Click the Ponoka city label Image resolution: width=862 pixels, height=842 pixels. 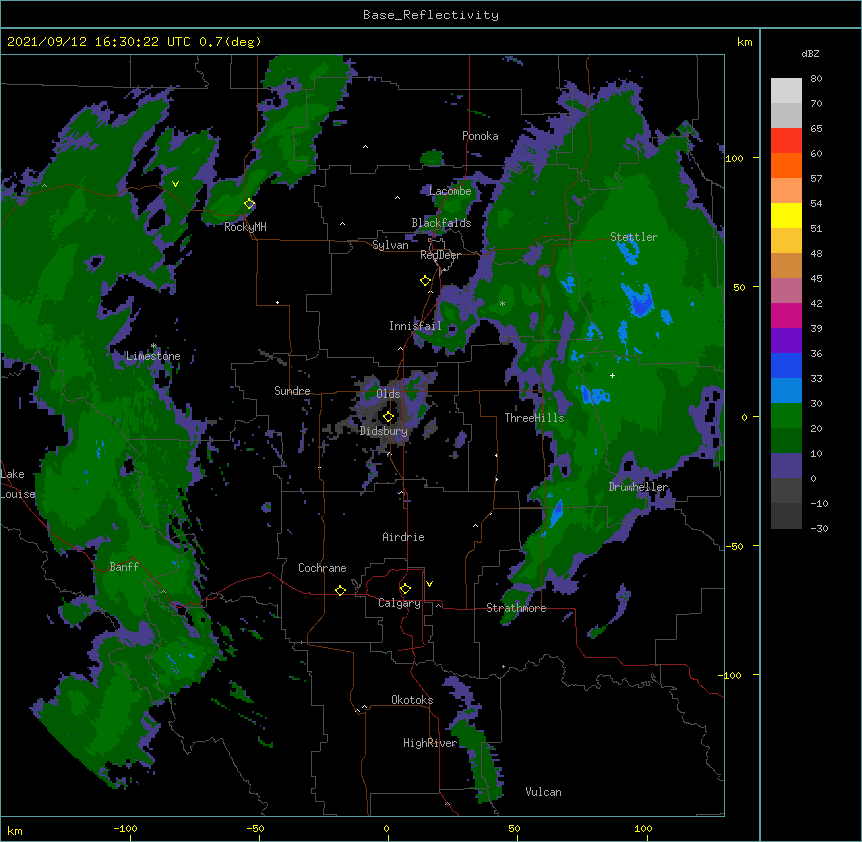coord(480,136)
